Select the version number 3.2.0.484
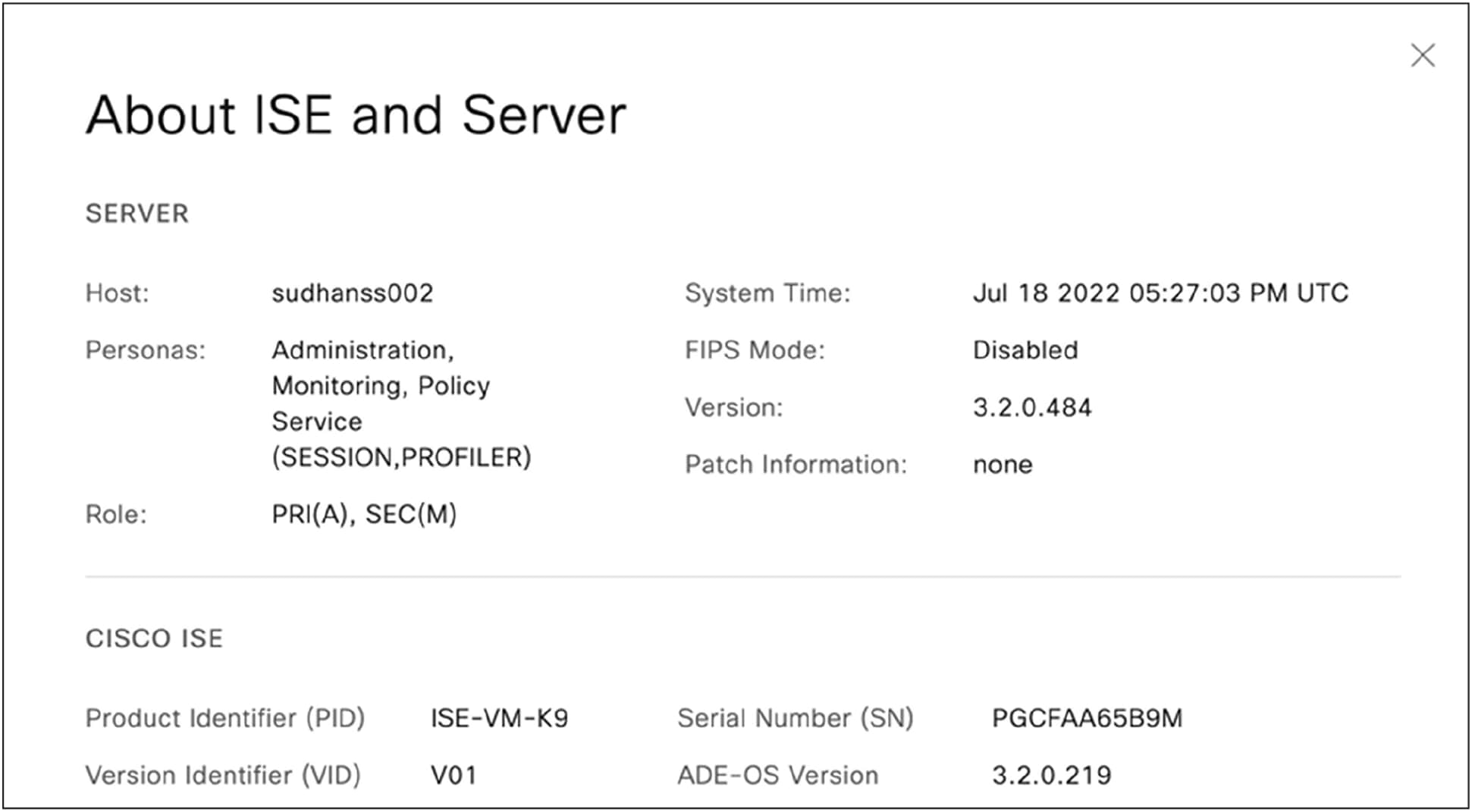1472x812 pixels. (x=1031, y=408)
